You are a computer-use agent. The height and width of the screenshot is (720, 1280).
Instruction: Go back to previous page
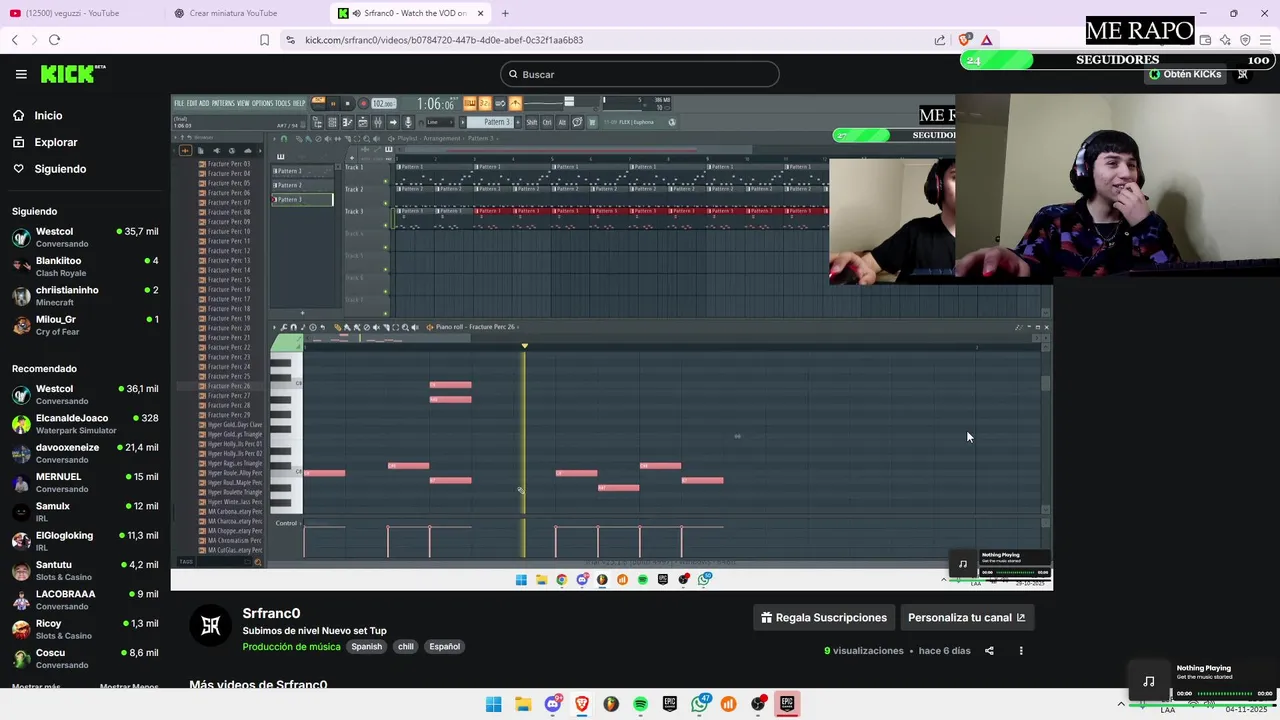pos(15,40)
